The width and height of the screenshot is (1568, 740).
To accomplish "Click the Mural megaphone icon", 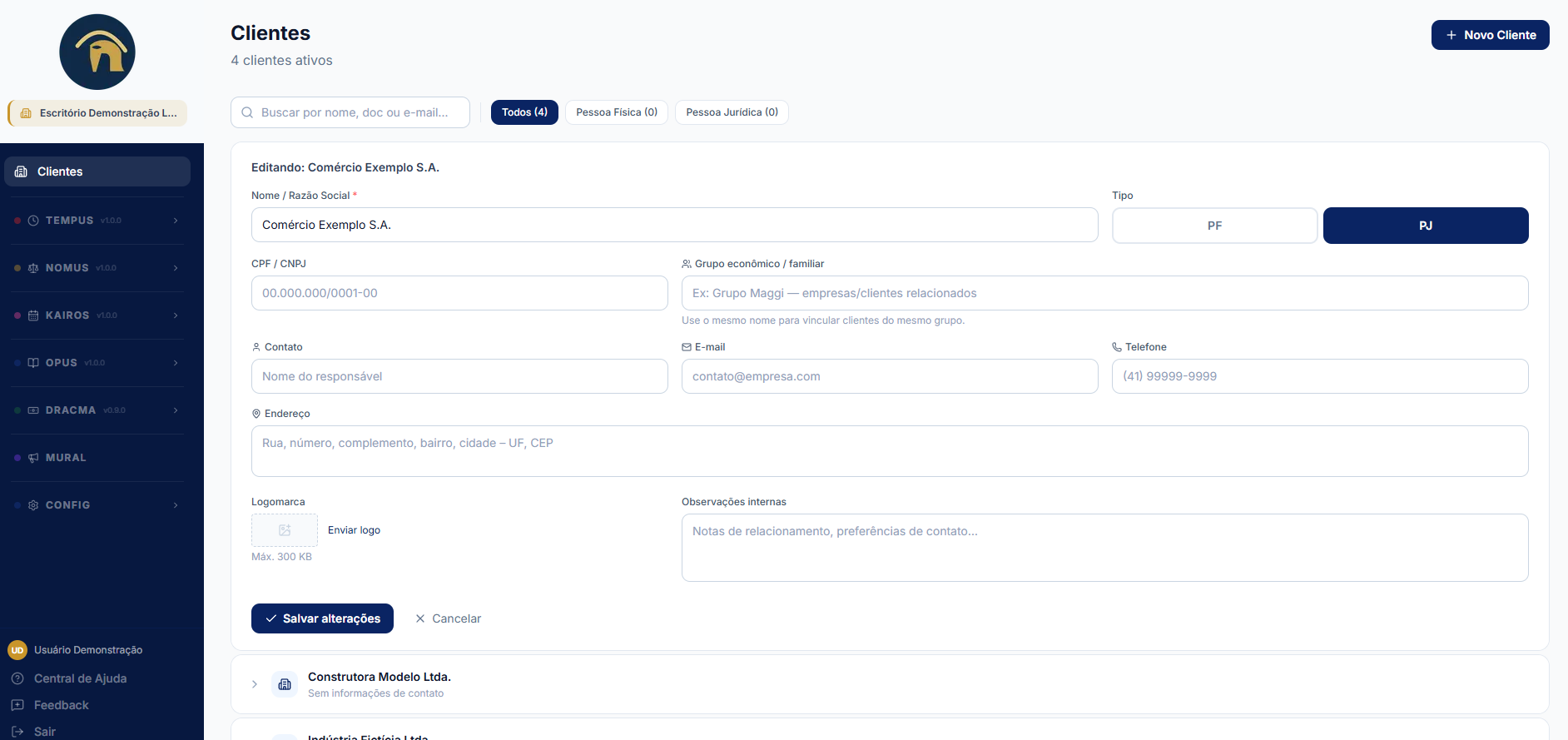I will (33, 458).
